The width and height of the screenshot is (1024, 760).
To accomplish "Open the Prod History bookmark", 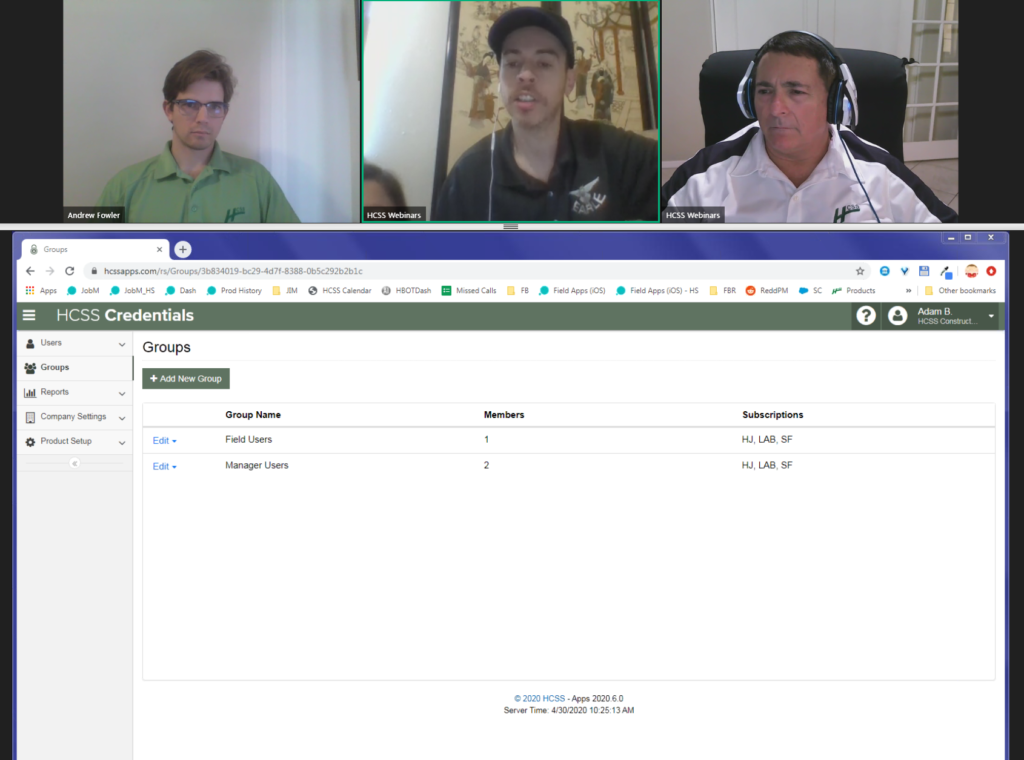I will coord(234,291).
